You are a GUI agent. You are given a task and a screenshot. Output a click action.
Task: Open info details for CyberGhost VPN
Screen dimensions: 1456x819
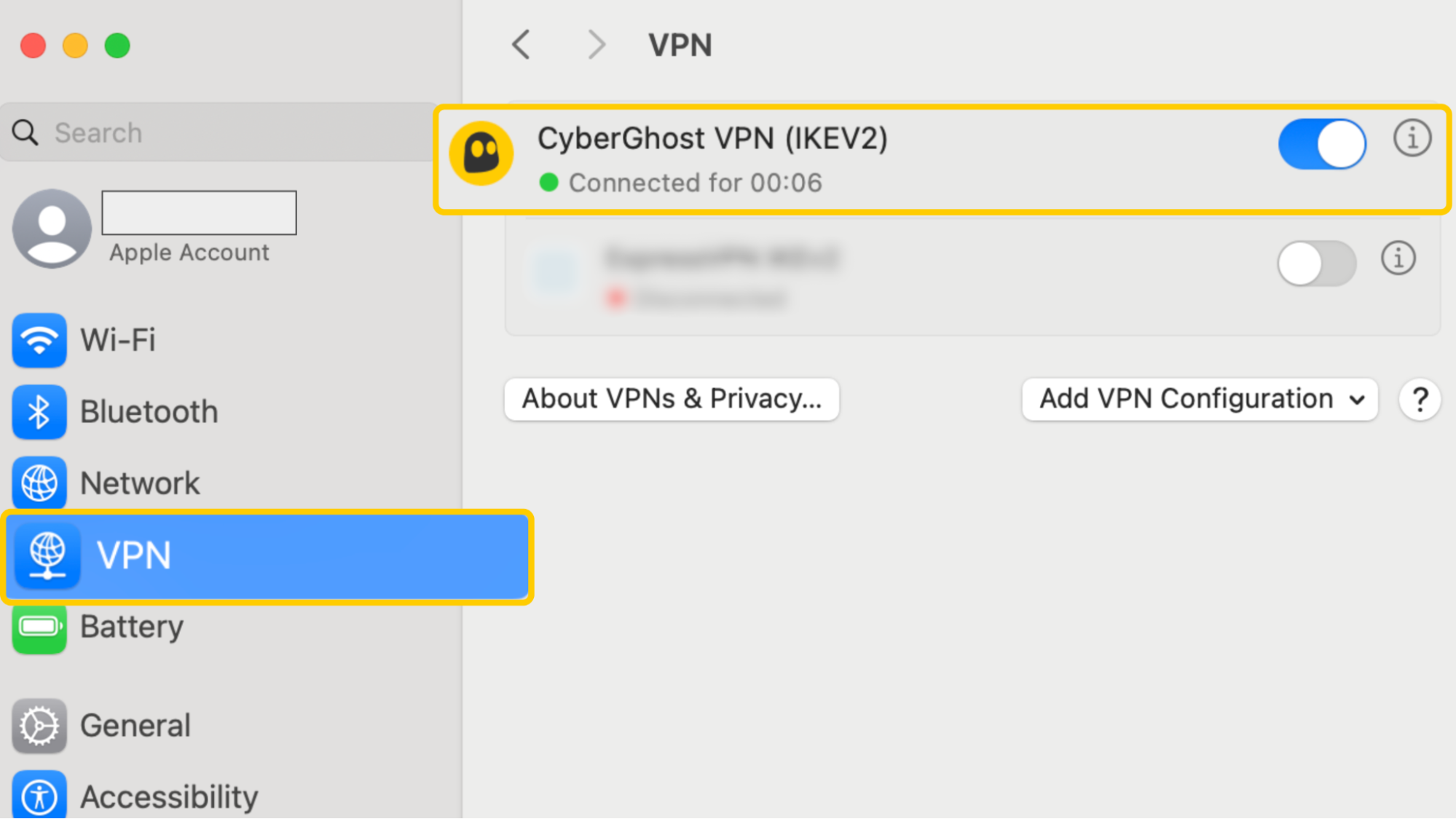[x=1412, y=137]
